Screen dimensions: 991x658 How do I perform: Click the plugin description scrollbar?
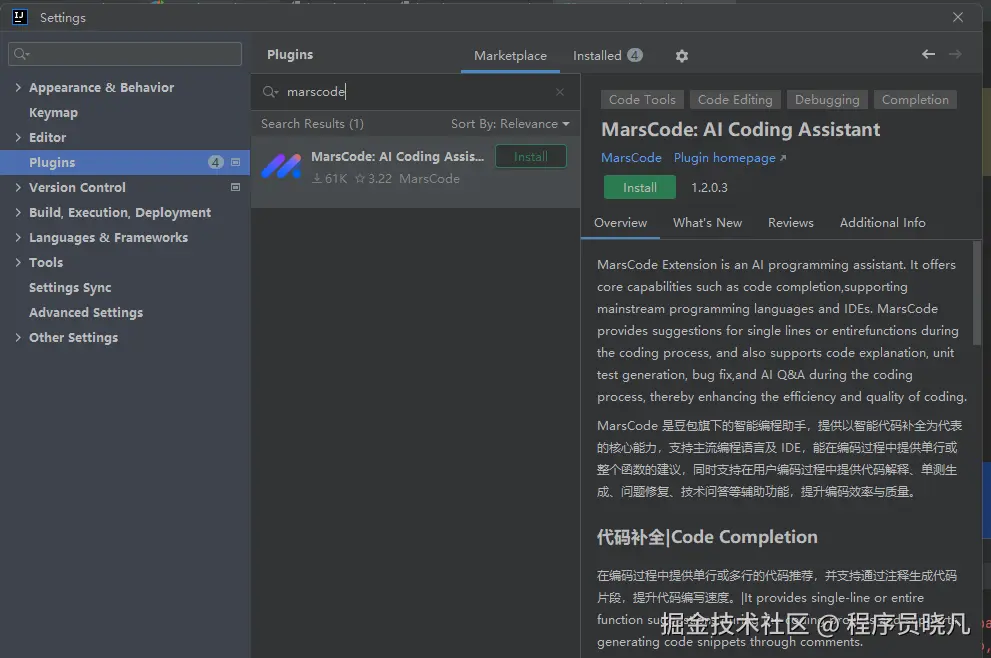(x=977, y=293)
